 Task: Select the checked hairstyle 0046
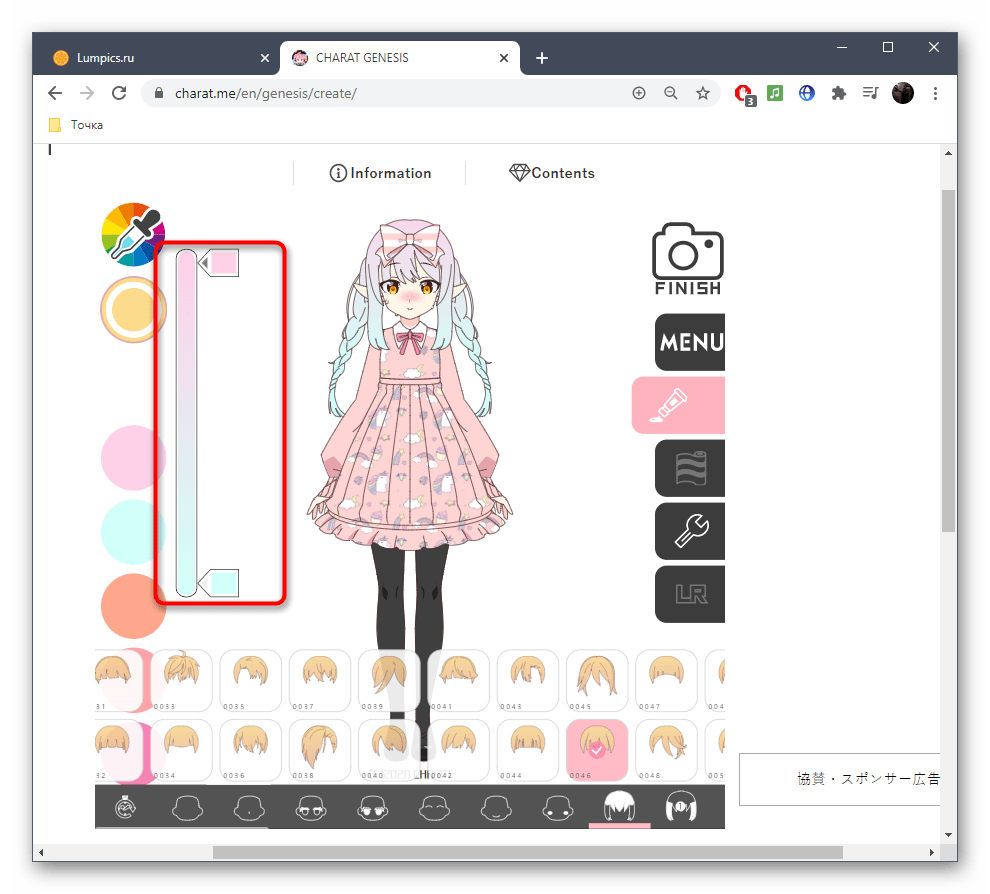coord(597,750)
